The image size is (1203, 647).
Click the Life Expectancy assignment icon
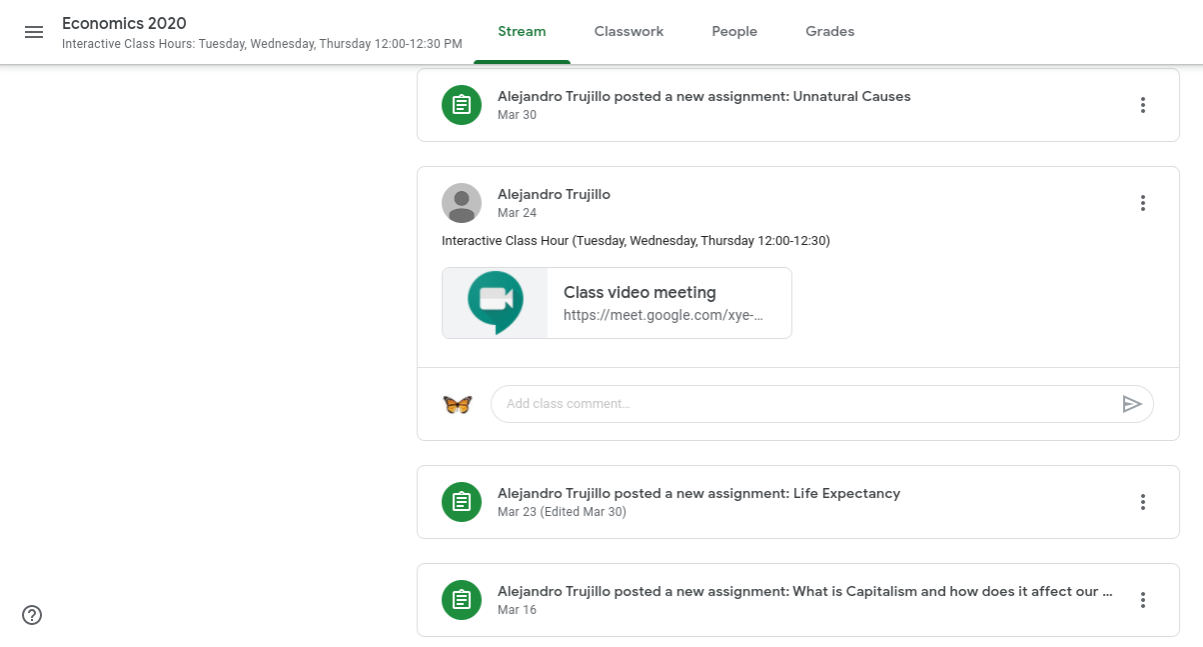coord(461,502)
